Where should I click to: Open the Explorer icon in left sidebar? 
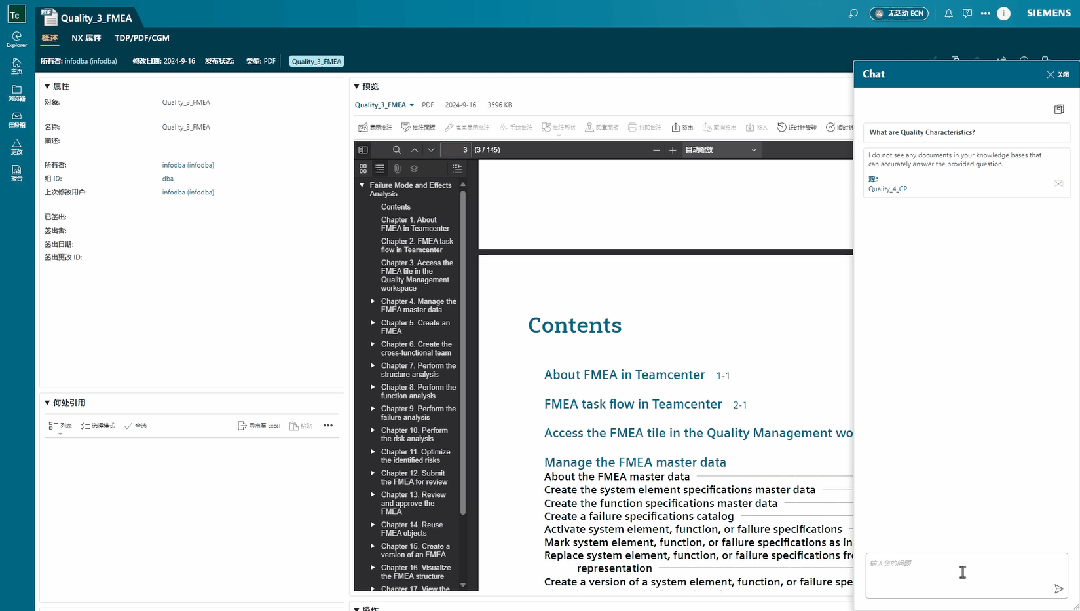click(17, 39)
